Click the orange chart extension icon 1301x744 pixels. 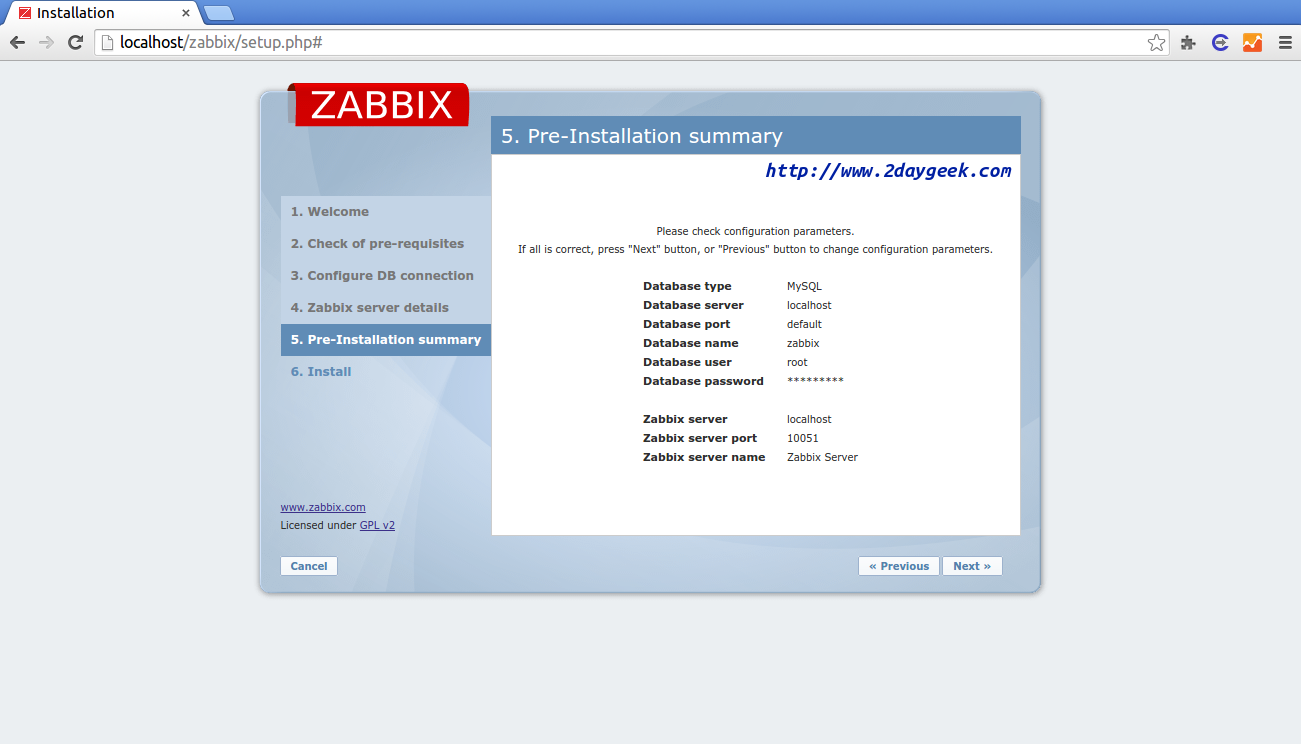tap(1252, 42)
